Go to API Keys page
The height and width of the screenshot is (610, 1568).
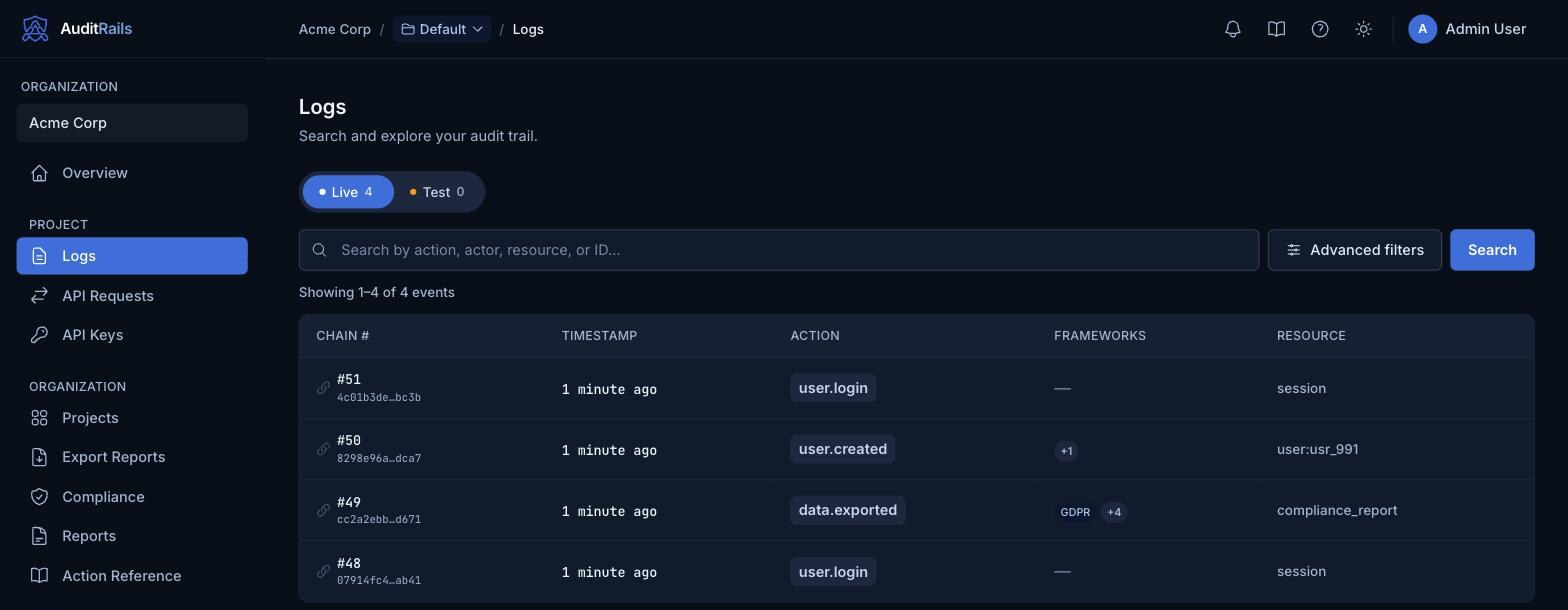(x=132, y=335)
